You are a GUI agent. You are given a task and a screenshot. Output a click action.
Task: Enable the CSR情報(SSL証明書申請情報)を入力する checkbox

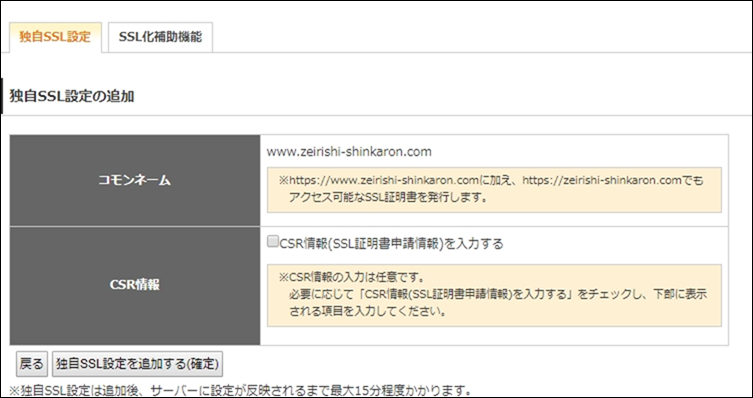coord(273,241)
